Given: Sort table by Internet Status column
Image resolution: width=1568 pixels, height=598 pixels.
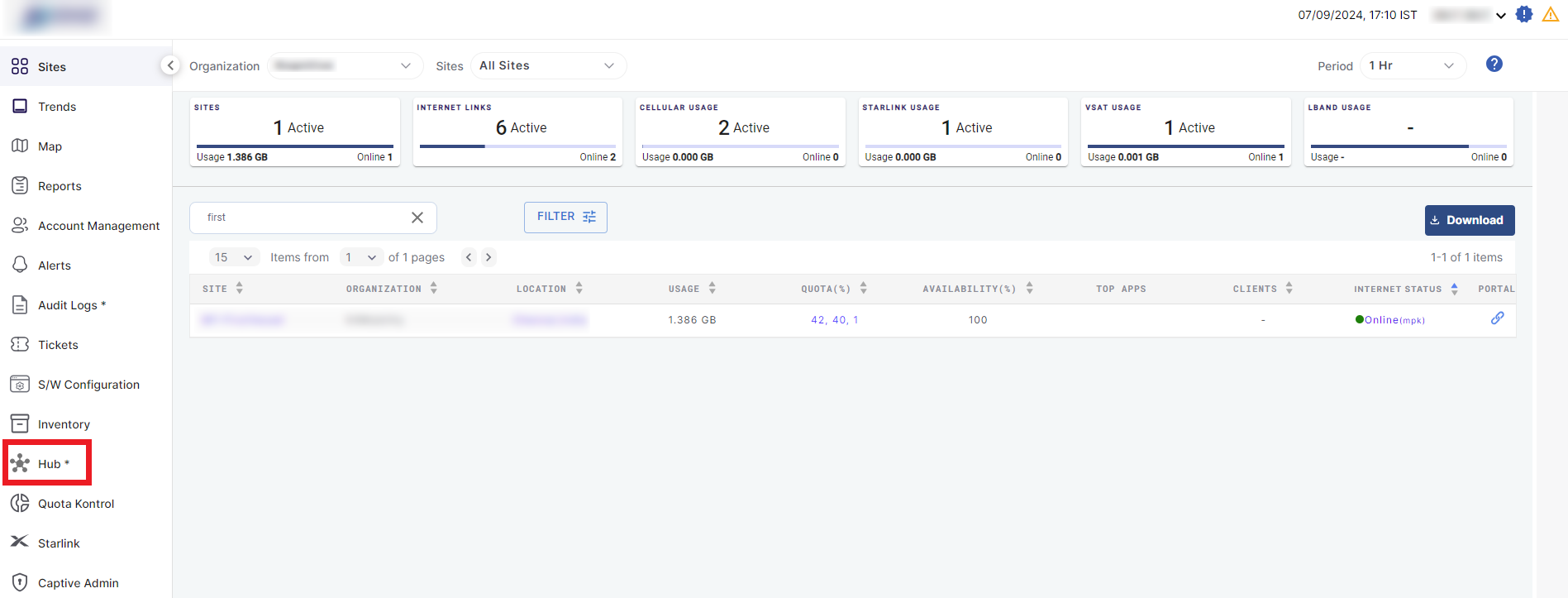Looking at the screenshot, I should point(1454,289).
